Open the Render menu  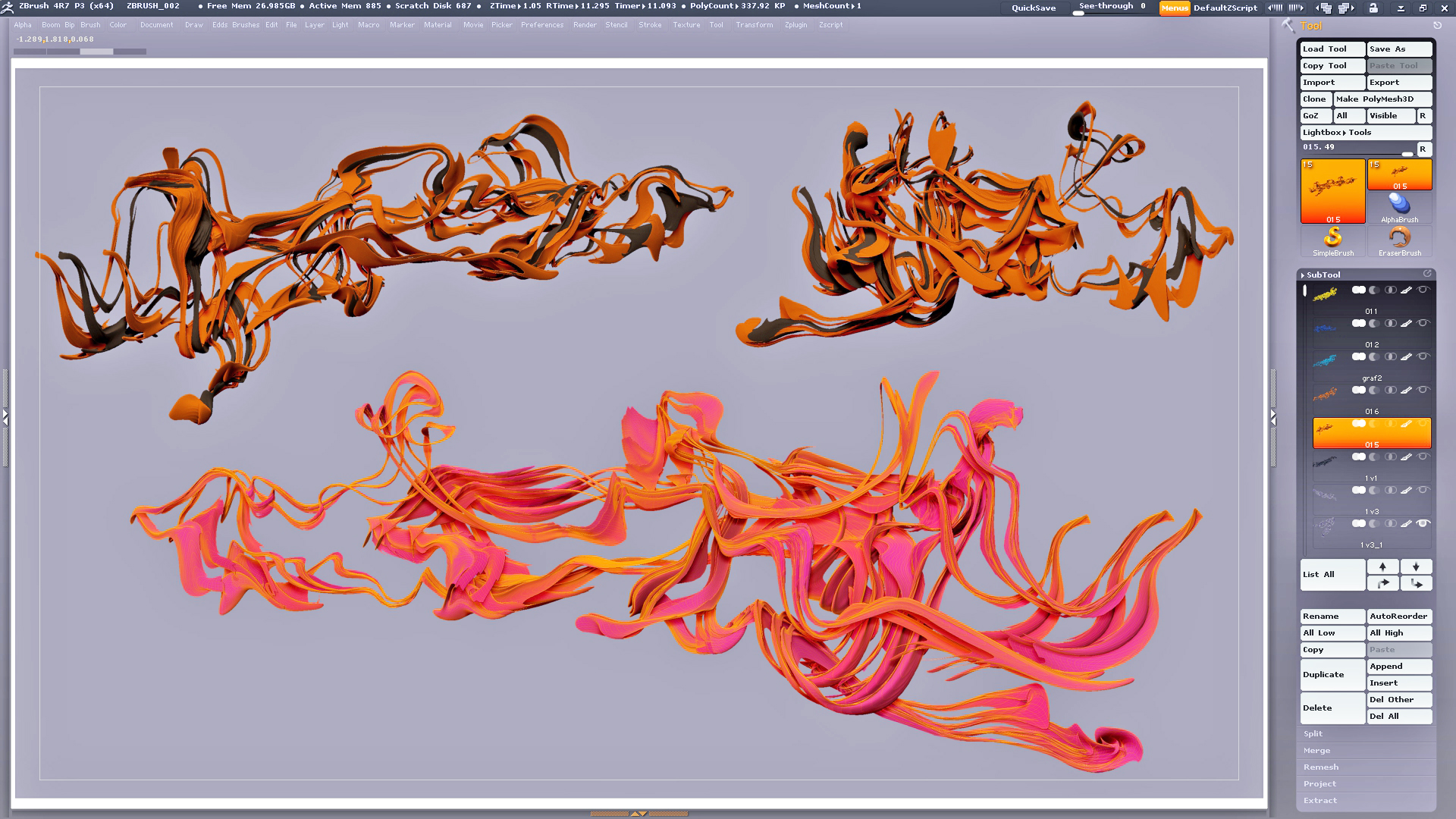pyautogui.click(x=584, y=25)
